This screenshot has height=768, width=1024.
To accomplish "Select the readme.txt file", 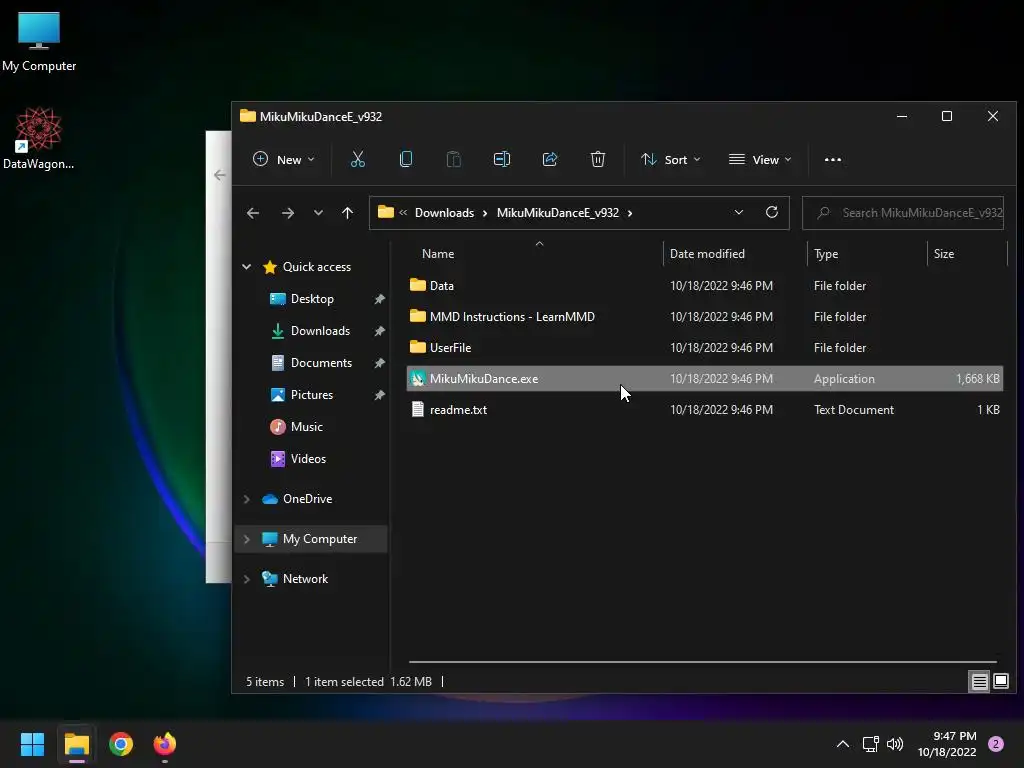I will click(705, 409).
